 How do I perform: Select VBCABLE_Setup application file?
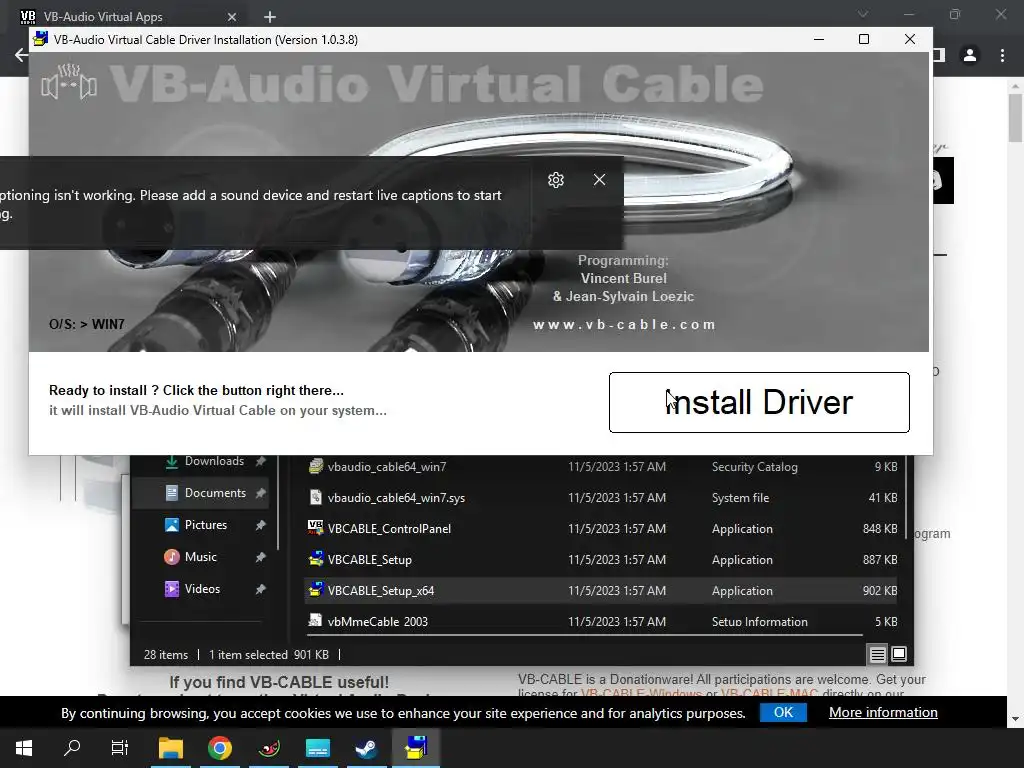tap(601, 560)
